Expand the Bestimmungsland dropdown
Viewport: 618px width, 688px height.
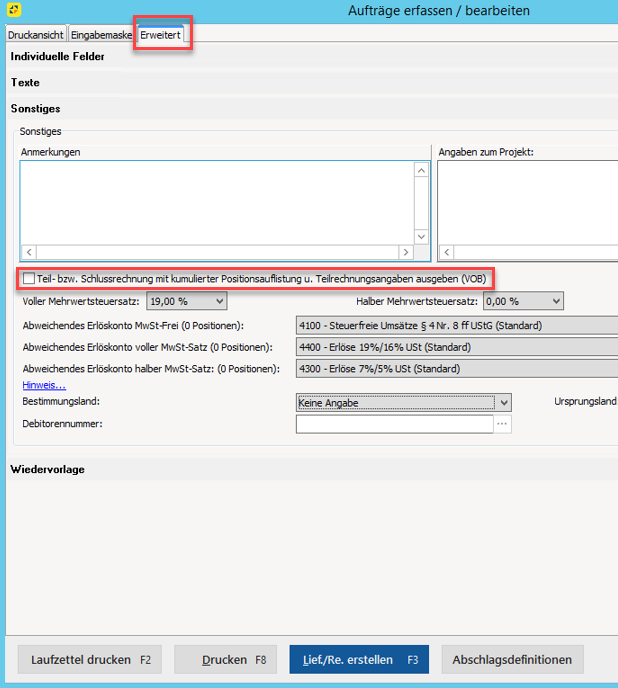click(x=504, y=402)
